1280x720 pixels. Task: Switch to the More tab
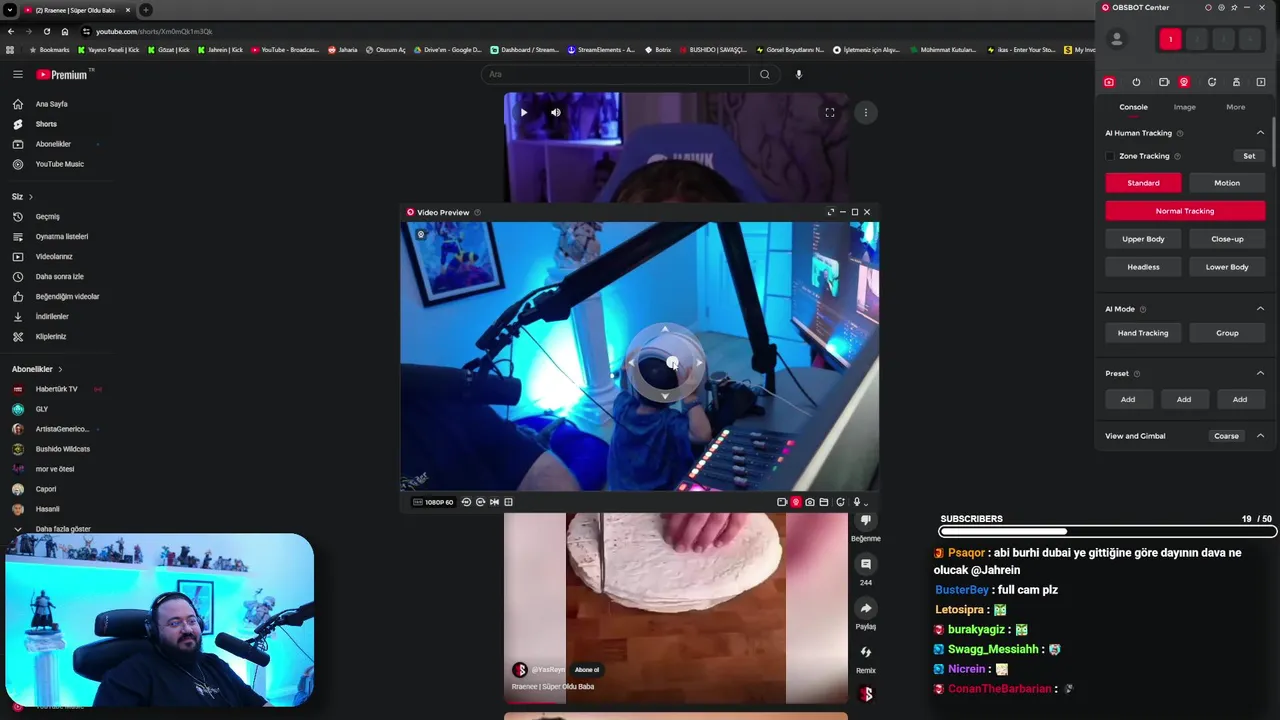point(1236,107)
